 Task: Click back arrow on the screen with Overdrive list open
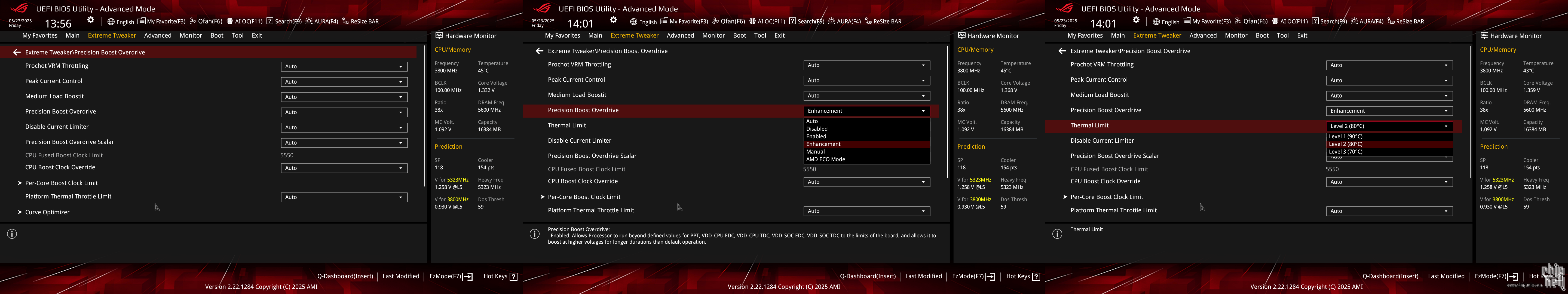click(x=539, y=51)
